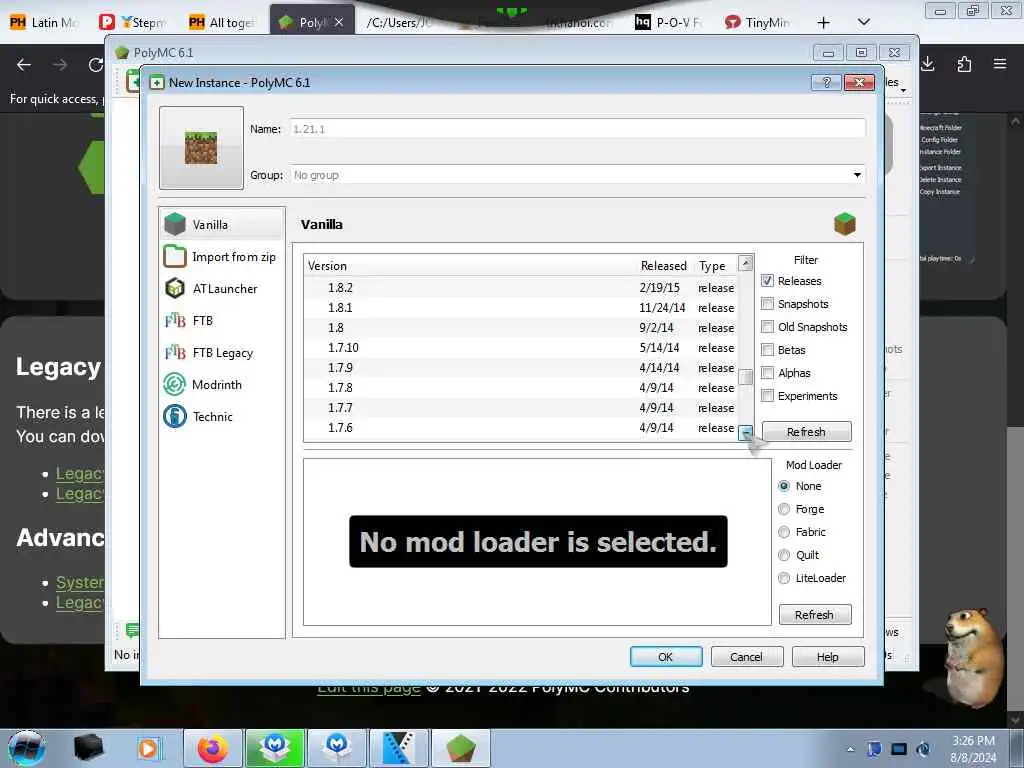The image size is (1024, 768).
Task: Click the version list scroll-up arrow
Action: [745, 263]
